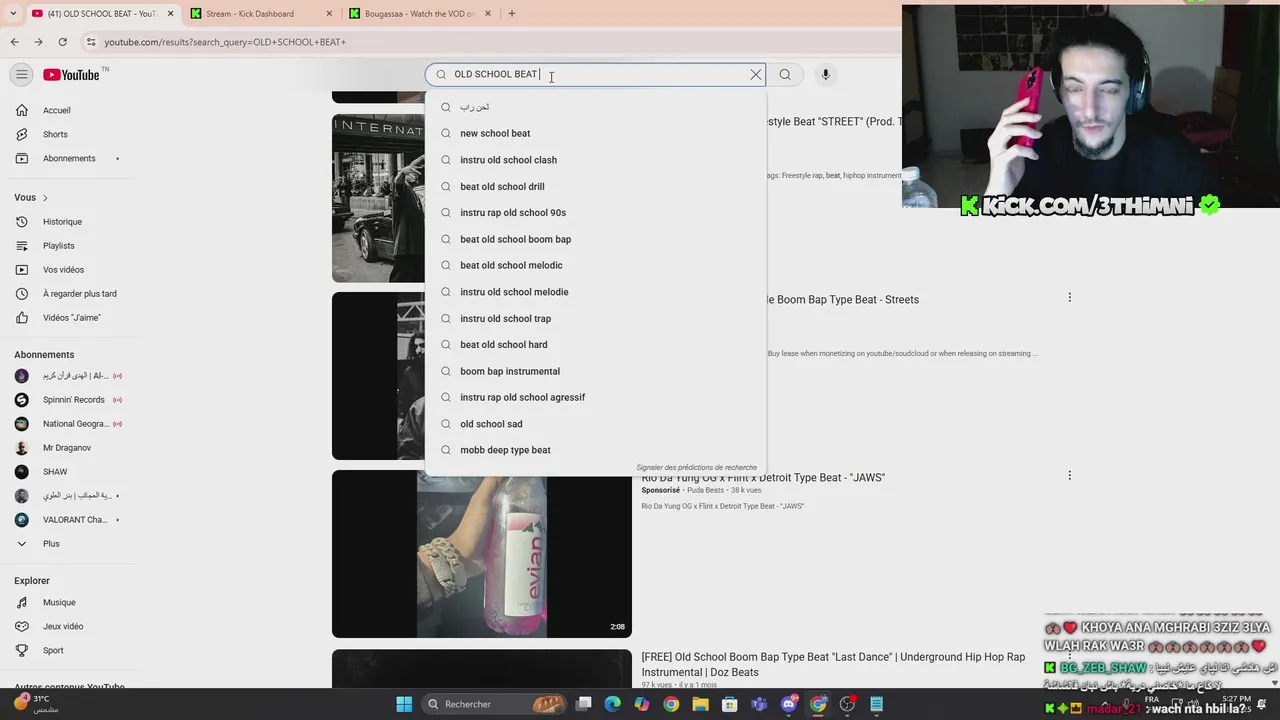Viewport: 1280px width, 720px height.
Task: Open OBS Studio from the taskbar
Action: [847, 704]
